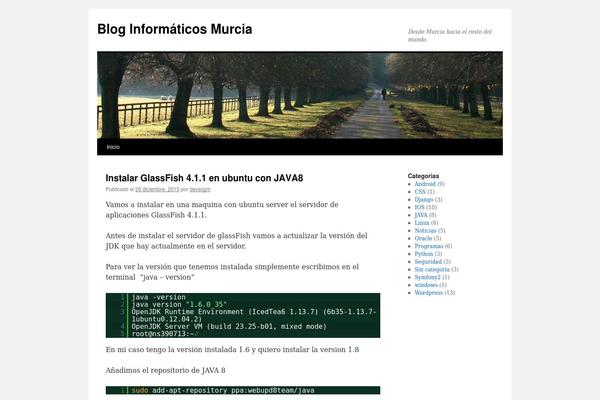Open the Android category
600x400 pixels.
pos(425,184)
